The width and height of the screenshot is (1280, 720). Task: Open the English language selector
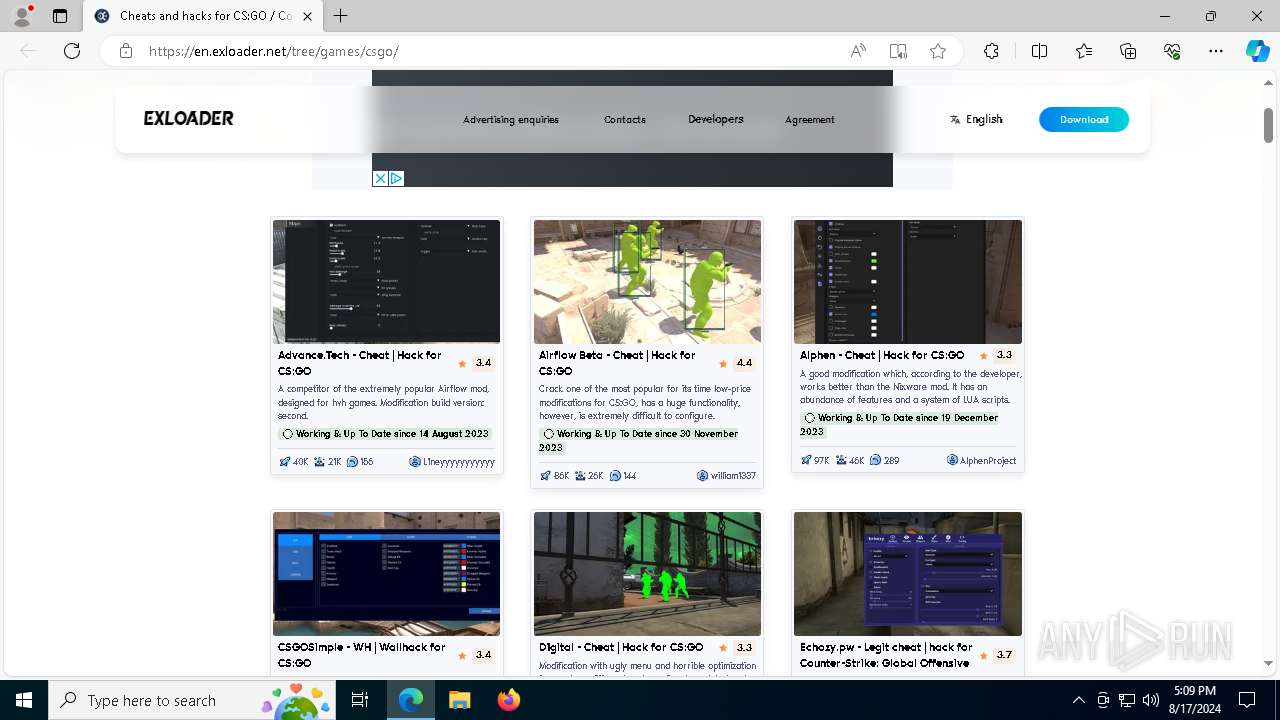(976, 119)
